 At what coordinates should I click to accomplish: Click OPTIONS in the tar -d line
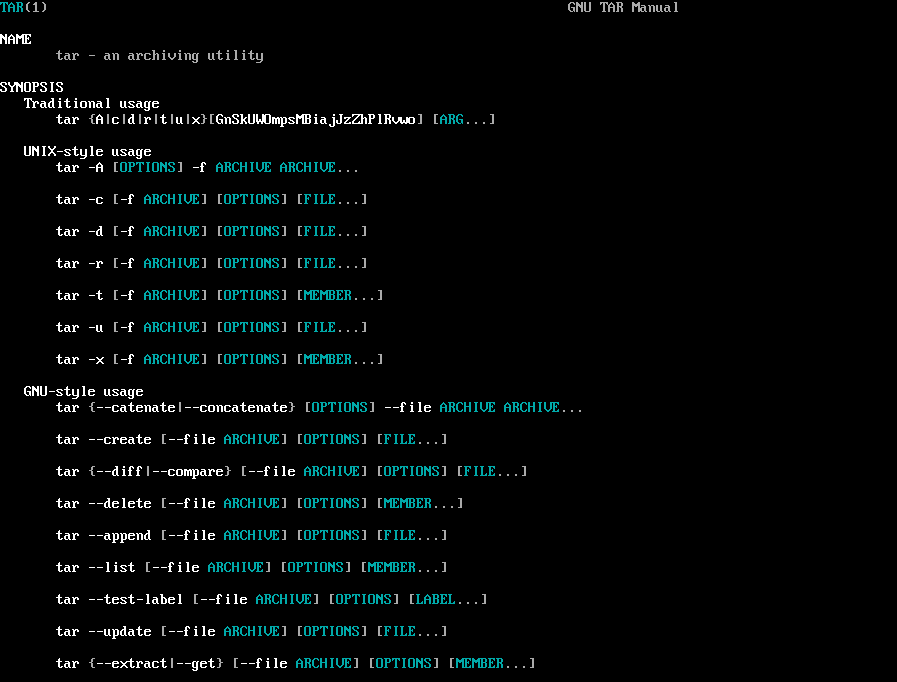click(252, 232)
